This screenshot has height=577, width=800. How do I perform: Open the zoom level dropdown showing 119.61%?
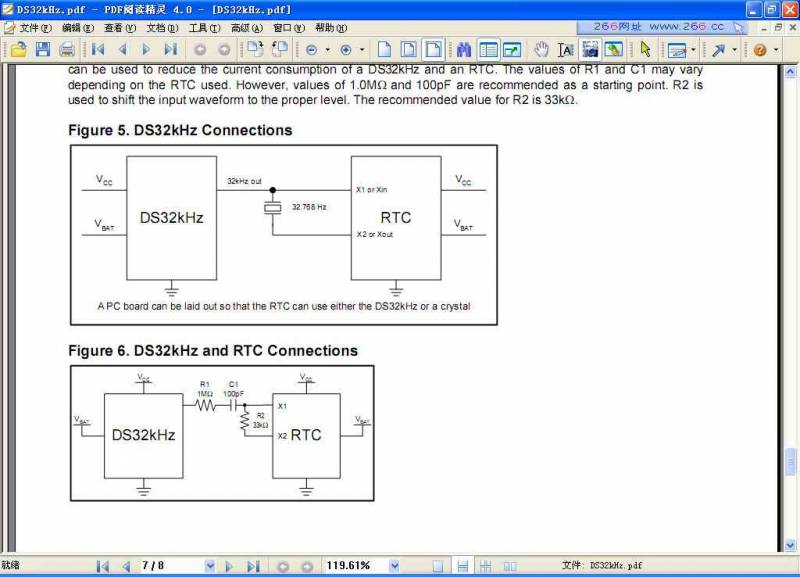(x=394, y=566)
